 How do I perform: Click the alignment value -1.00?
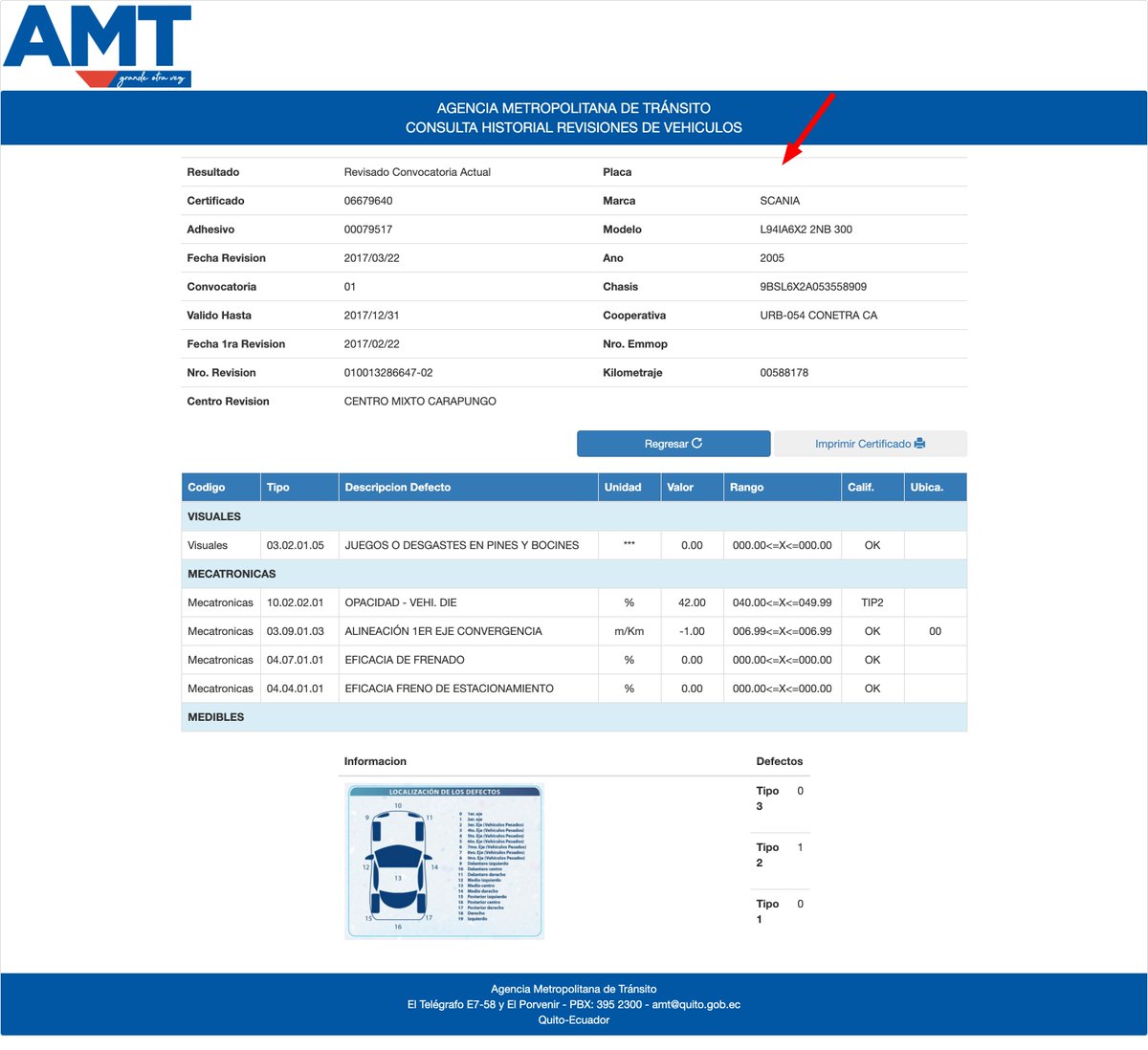(x=692, y=631)
